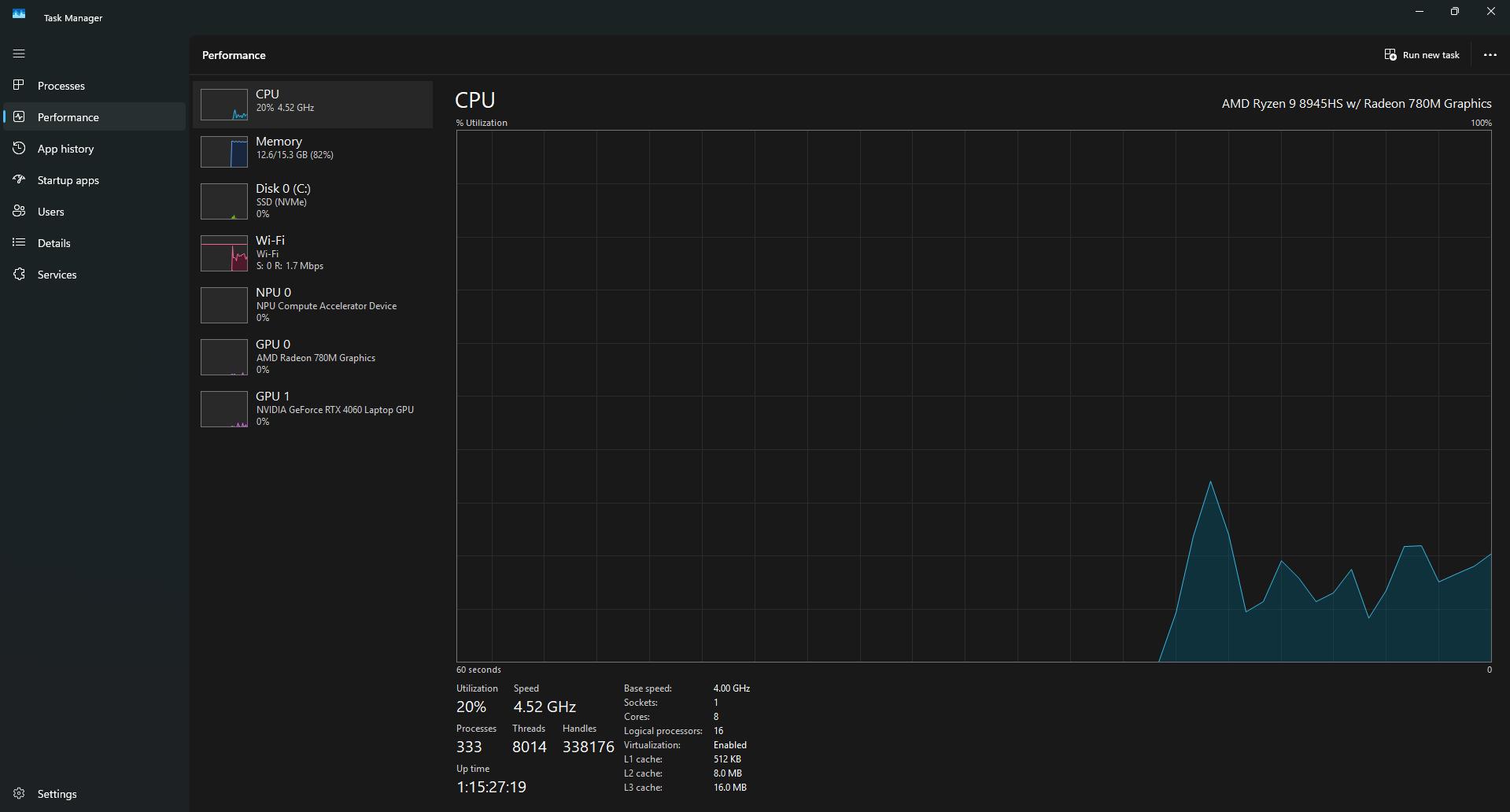Close the Task Manager window
Screen dimensions: 1510x812
(1491, 12)
